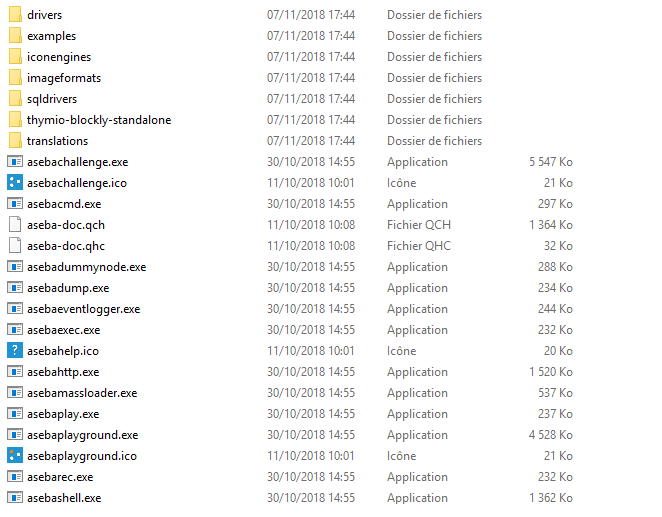Select the file name asebashell.exe

pyautogui.click(x=64, y=498)
